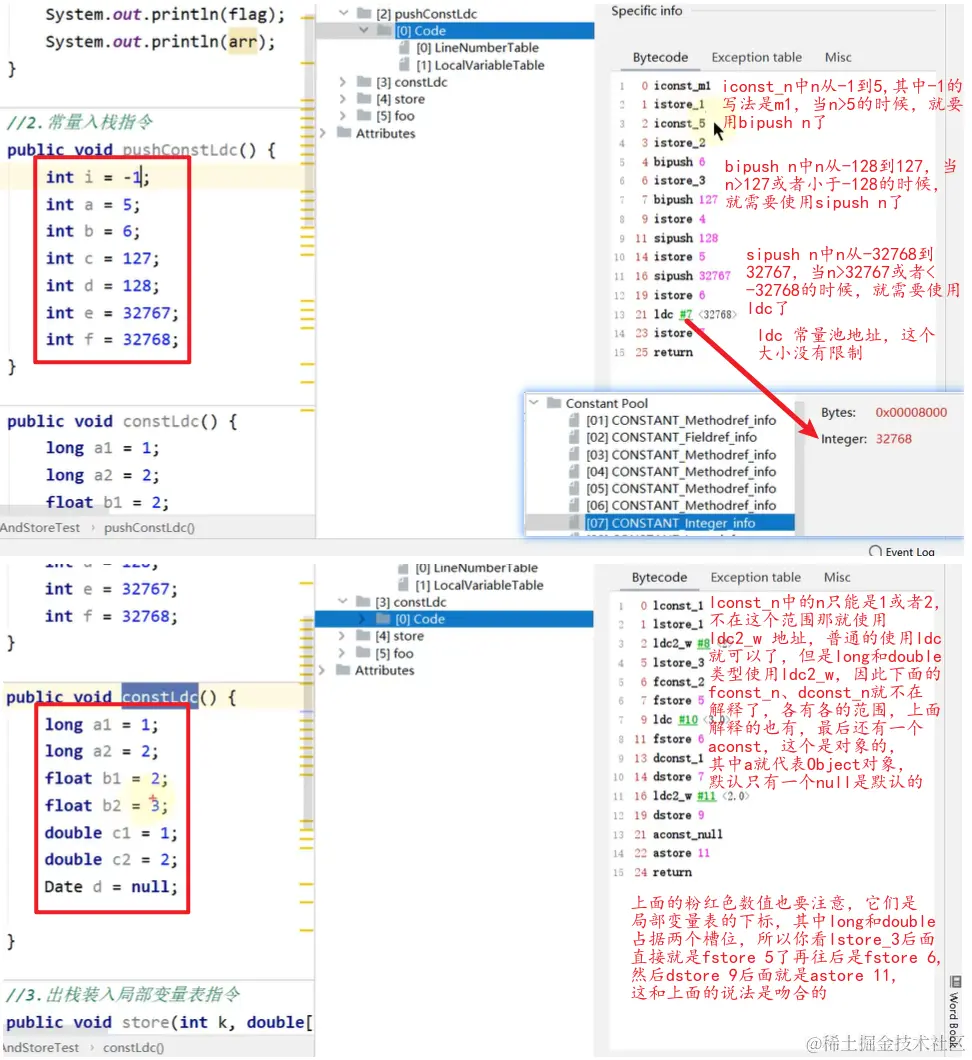This screenshot has width=972, height=1060.
Task: Click the [1] LocalVariableTable file icon in top tree
Action: [404, 65]
